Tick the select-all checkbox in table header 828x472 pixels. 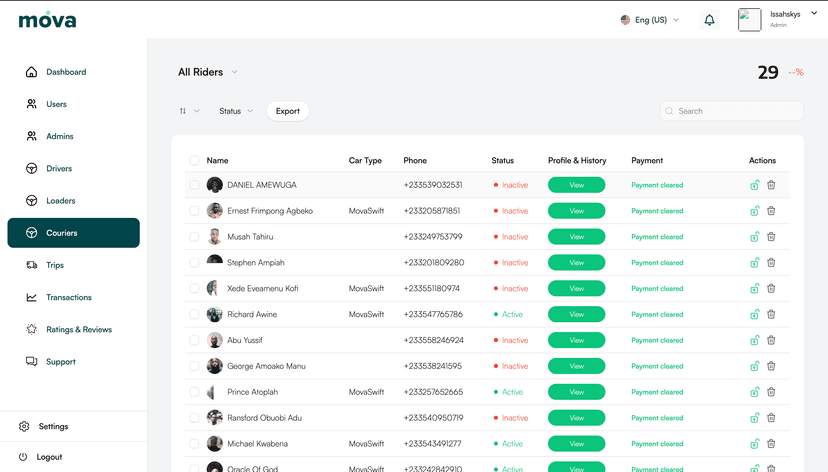pyautogui.click(x=194, y=160)
